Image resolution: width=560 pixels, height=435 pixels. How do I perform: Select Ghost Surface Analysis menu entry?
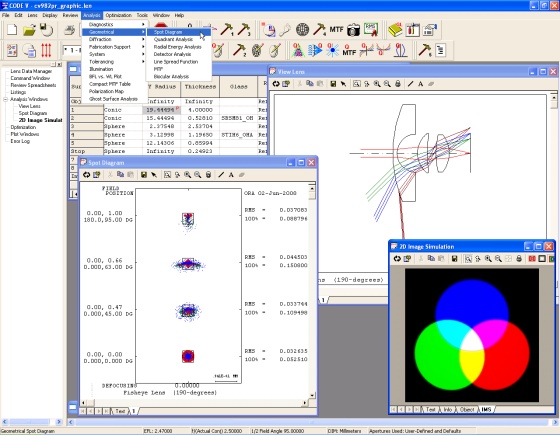(113, 99)
